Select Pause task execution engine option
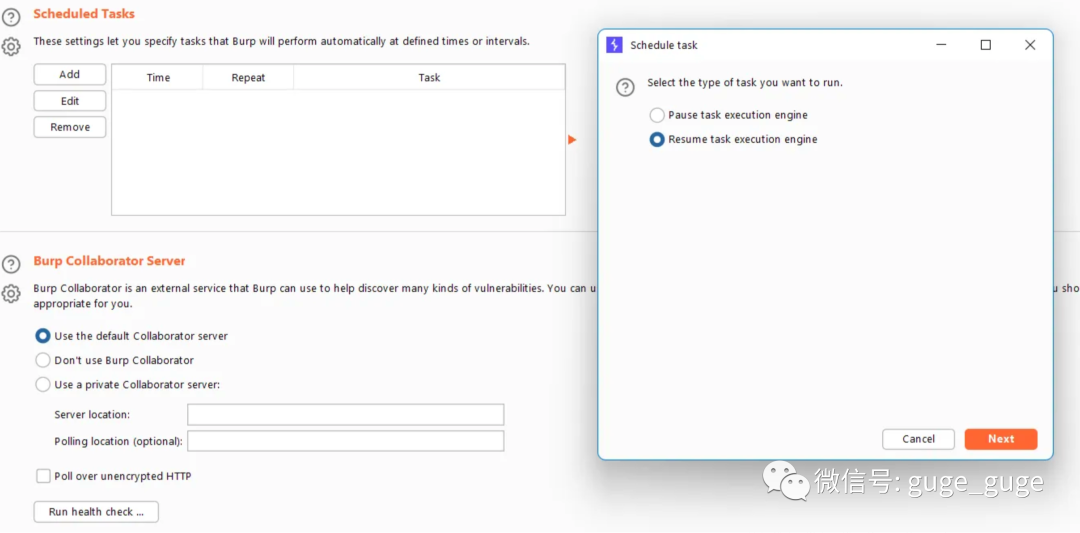The height and width of the screenshot is (533, 1080). [x=729, y=115]
